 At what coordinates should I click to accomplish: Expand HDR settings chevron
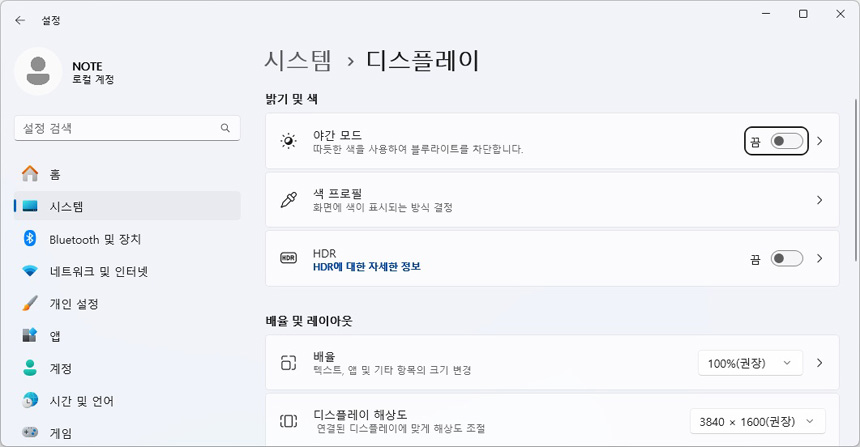click(x=820, y=258)
